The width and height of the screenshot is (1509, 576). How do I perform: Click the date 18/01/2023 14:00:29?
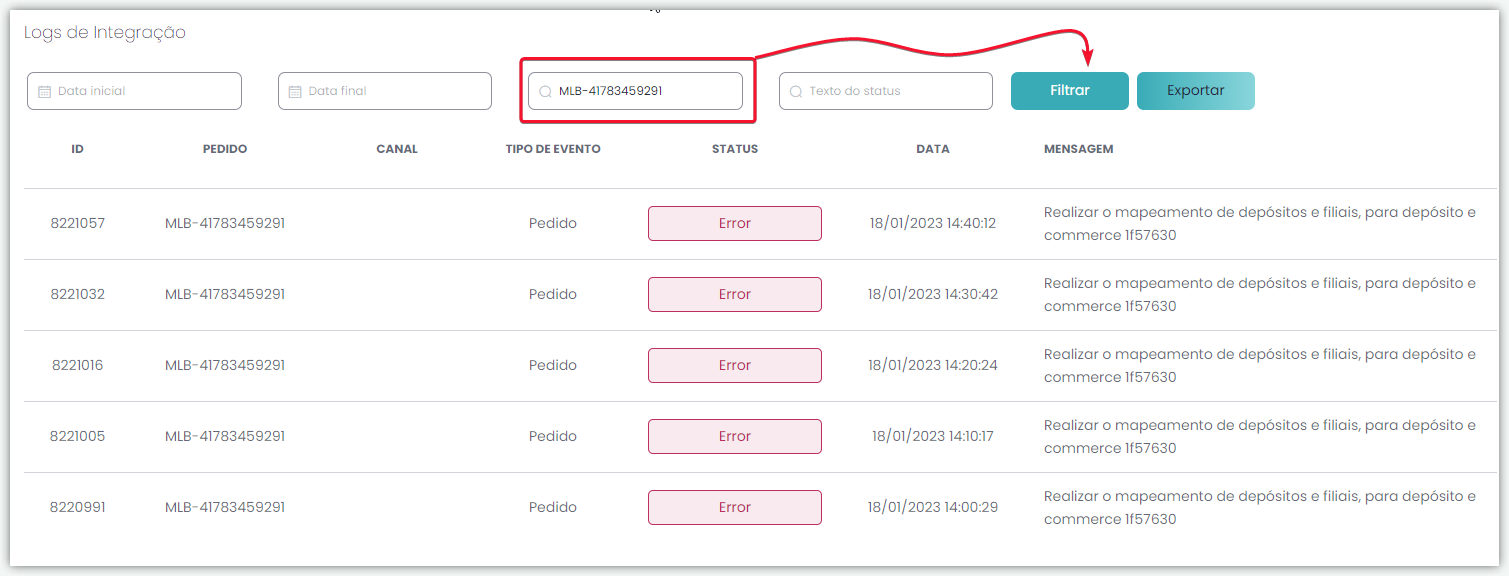pyautogui.click(x=933, y=507)
